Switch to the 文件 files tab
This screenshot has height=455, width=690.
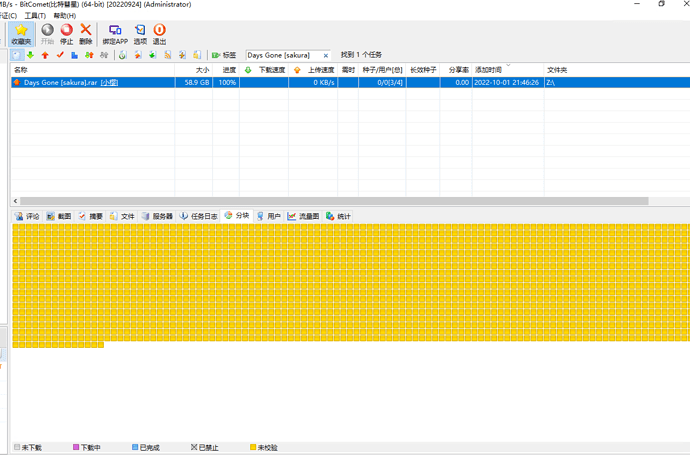tap(122, 216)
